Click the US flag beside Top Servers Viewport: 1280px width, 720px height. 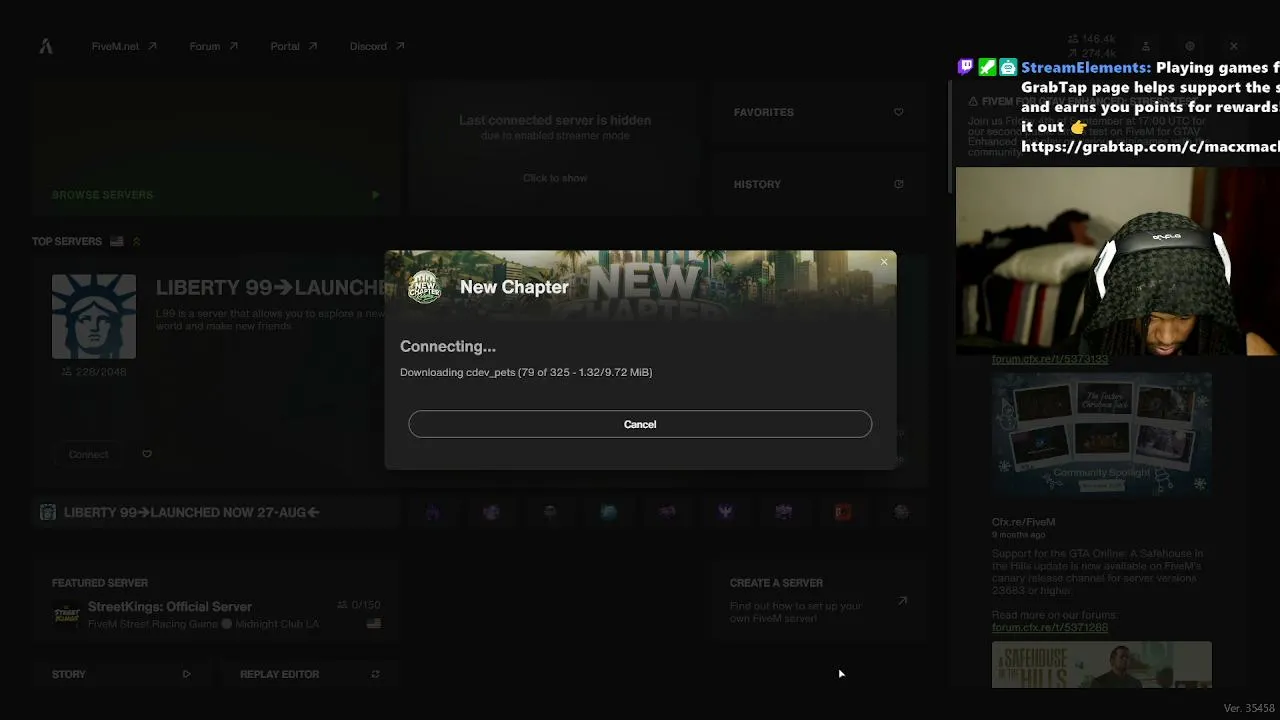pyautogui.click(x=117, y=241)
